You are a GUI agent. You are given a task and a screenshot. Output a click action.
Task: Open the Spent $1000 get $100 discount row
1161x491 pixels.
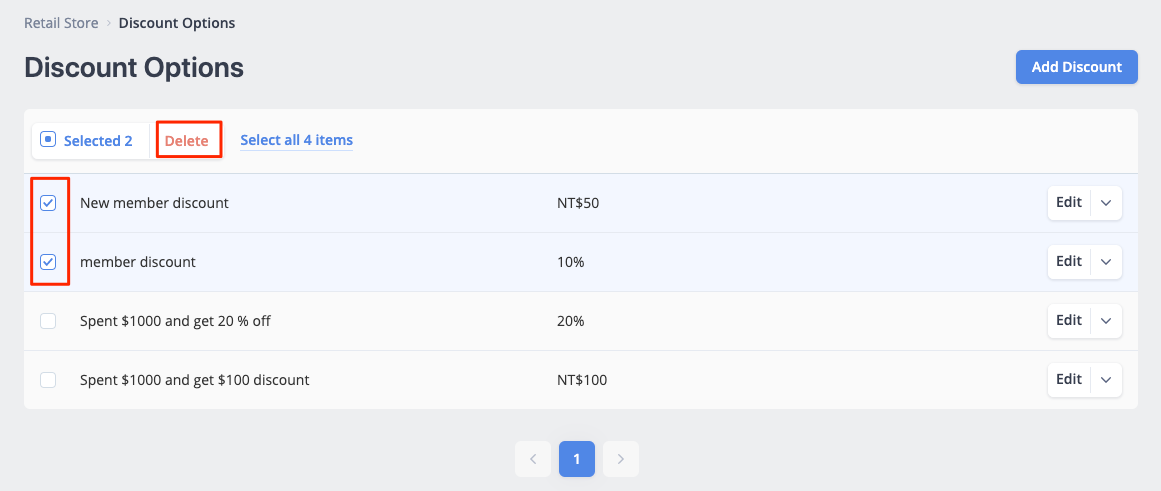(x=580, y=380)
